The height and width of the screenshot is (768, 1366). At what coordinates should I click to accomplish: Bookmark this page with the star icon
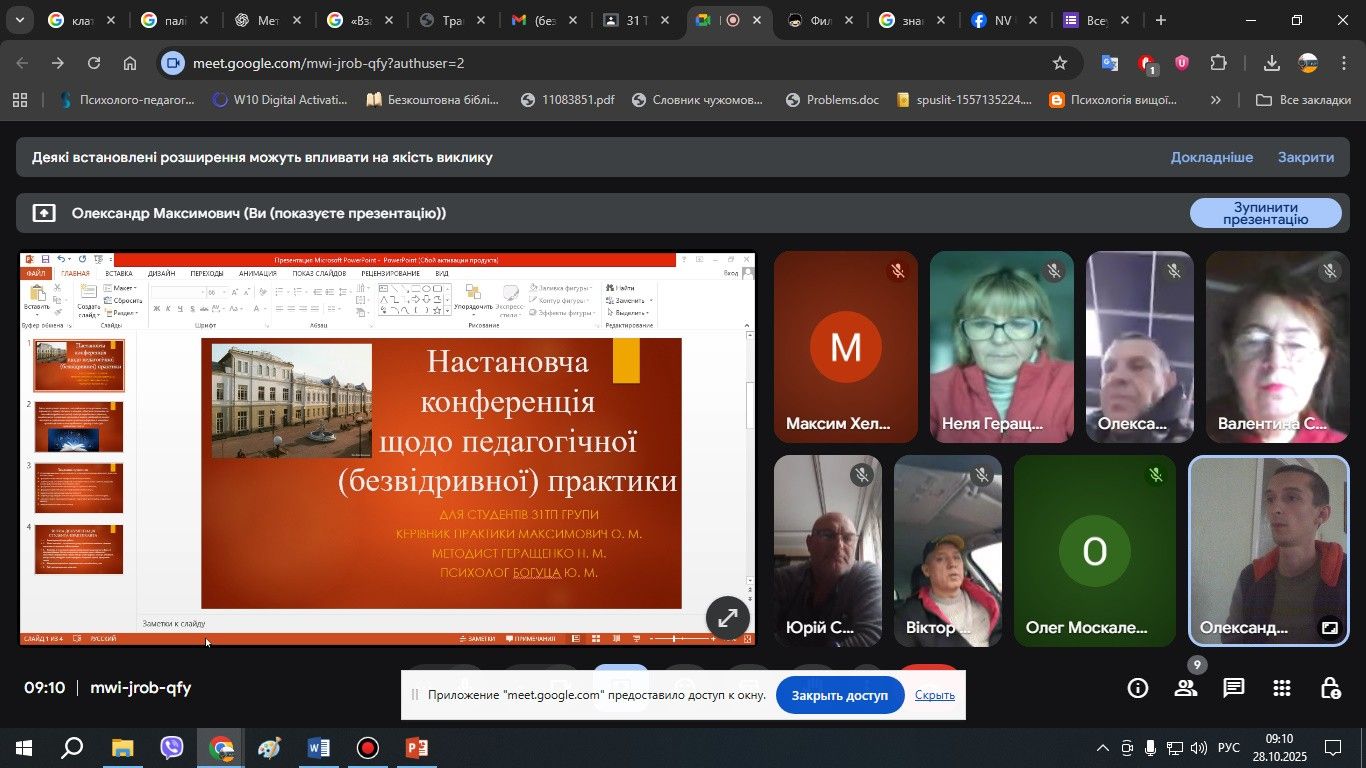1060,63
